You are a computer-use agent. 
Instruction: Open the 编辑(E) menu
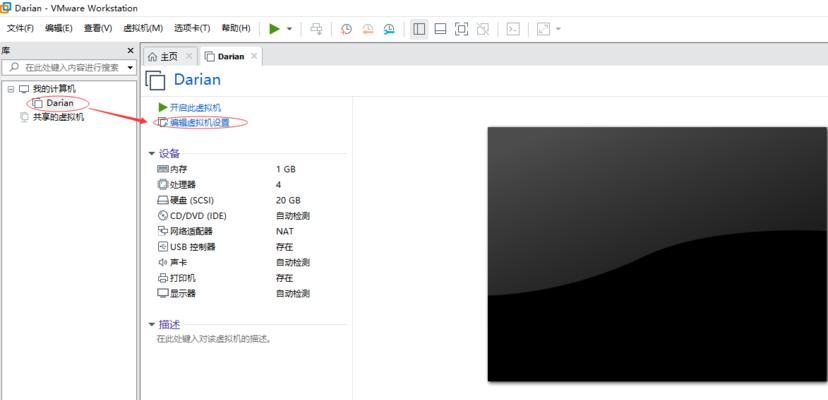59,29
